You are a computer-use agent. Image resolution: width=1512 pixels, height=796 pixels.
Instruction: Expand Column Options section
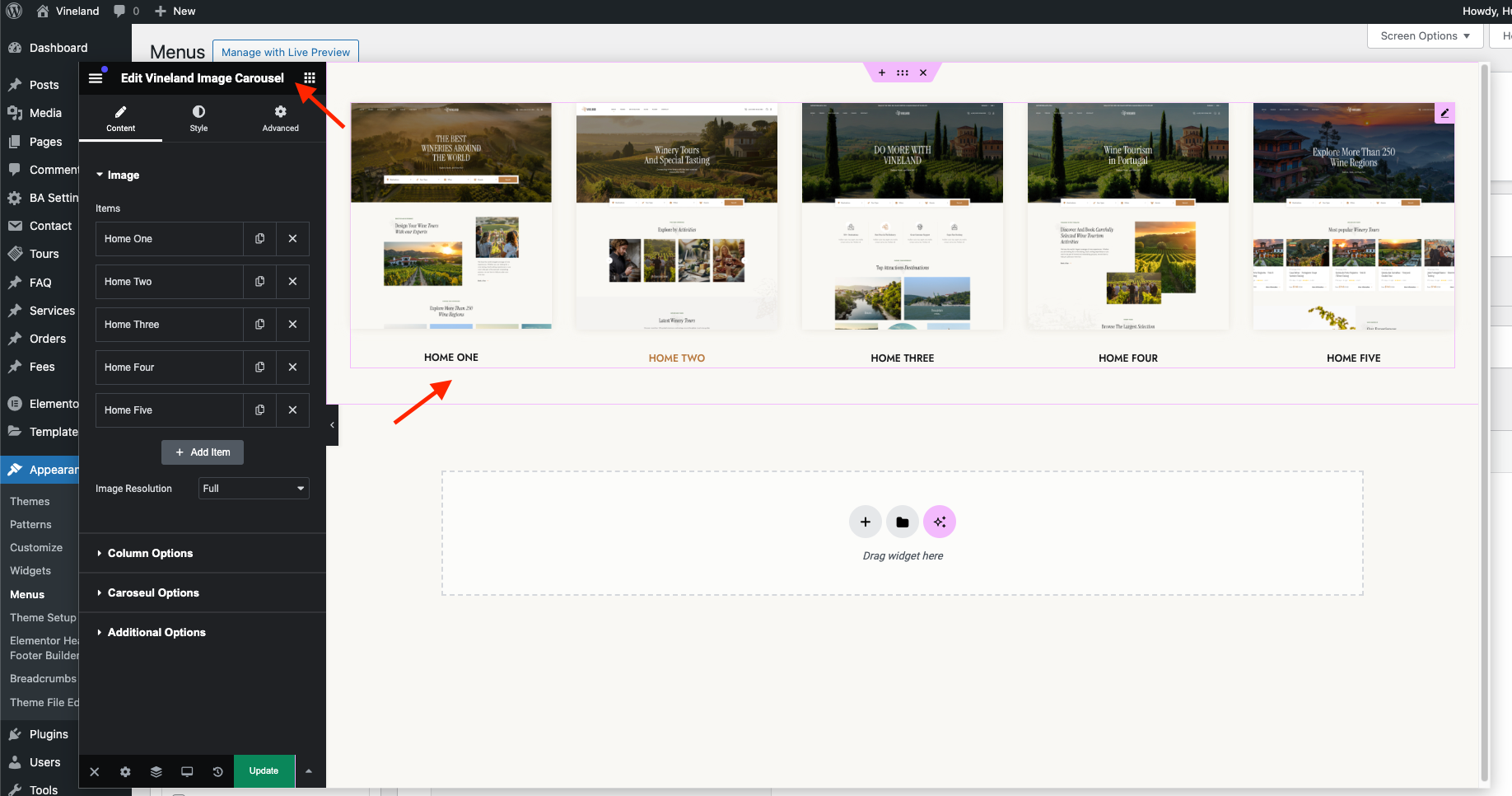150,553
